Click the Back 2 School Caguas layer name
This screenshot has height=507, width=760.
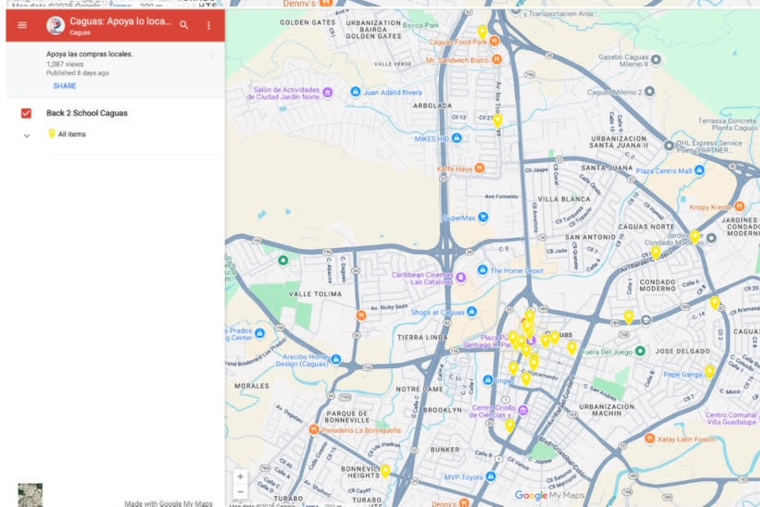point(87,113)
